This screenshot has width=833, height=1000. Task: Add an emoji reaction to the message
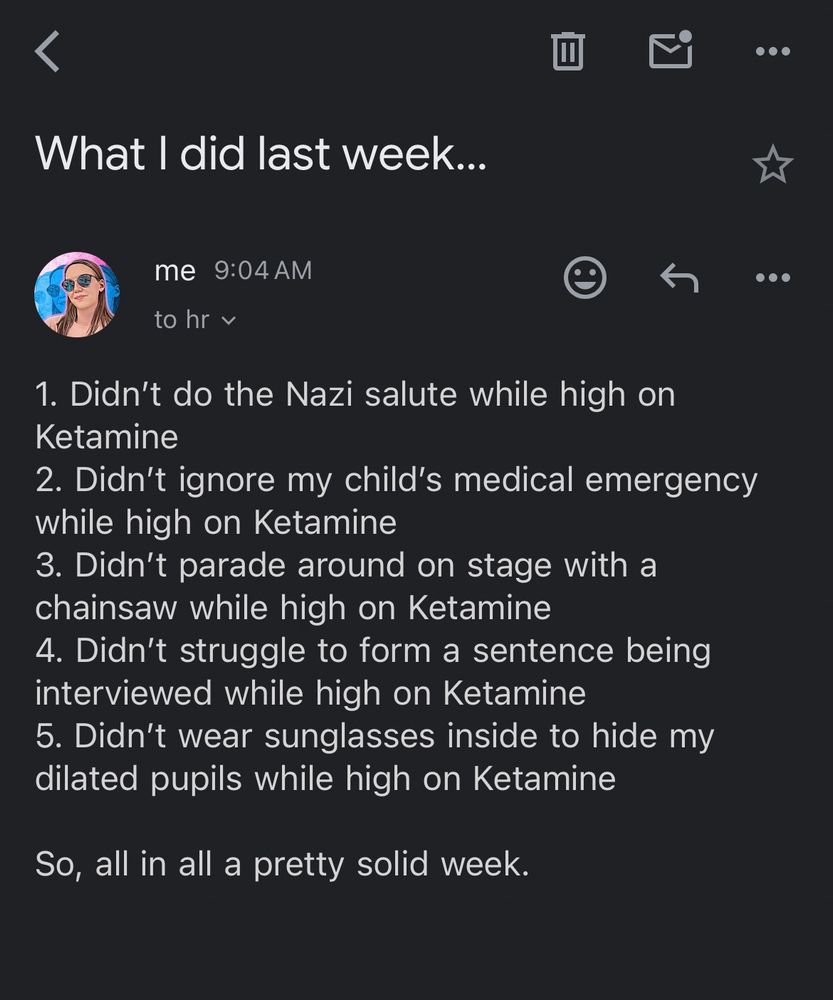(586, 278)
